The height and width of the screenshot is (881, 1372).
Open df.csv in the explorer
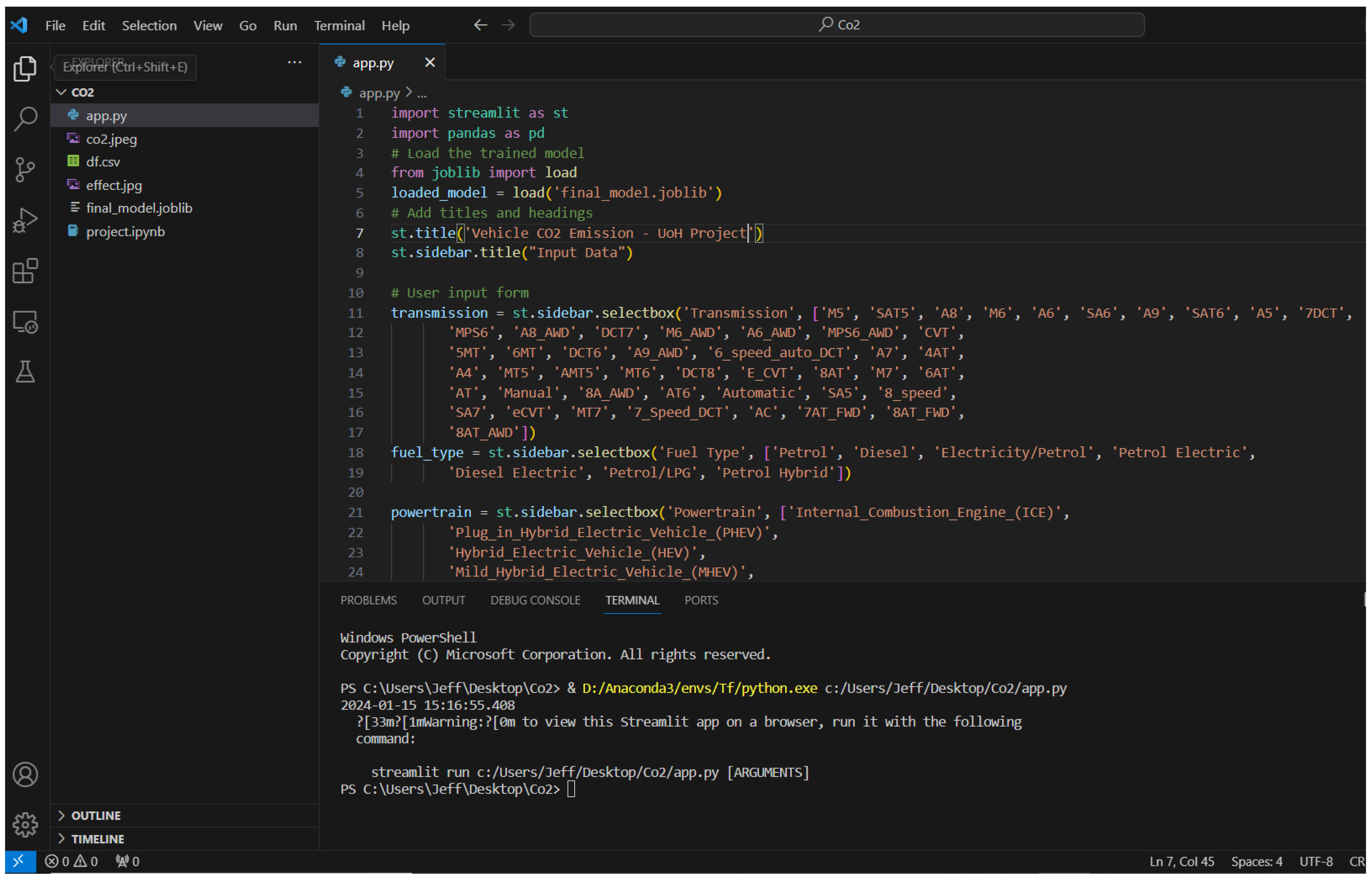point(103,162)
